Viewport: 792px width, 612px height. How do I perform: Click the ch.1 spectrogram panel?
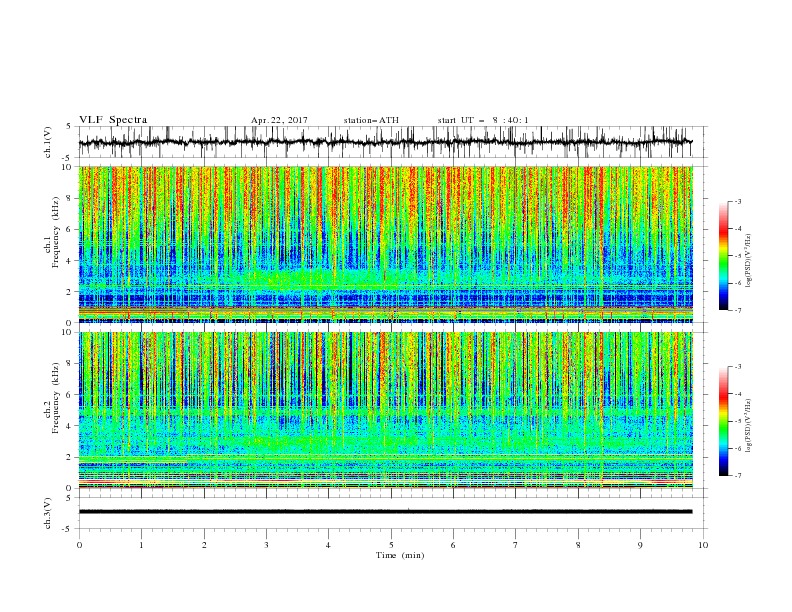coord(385,244)
